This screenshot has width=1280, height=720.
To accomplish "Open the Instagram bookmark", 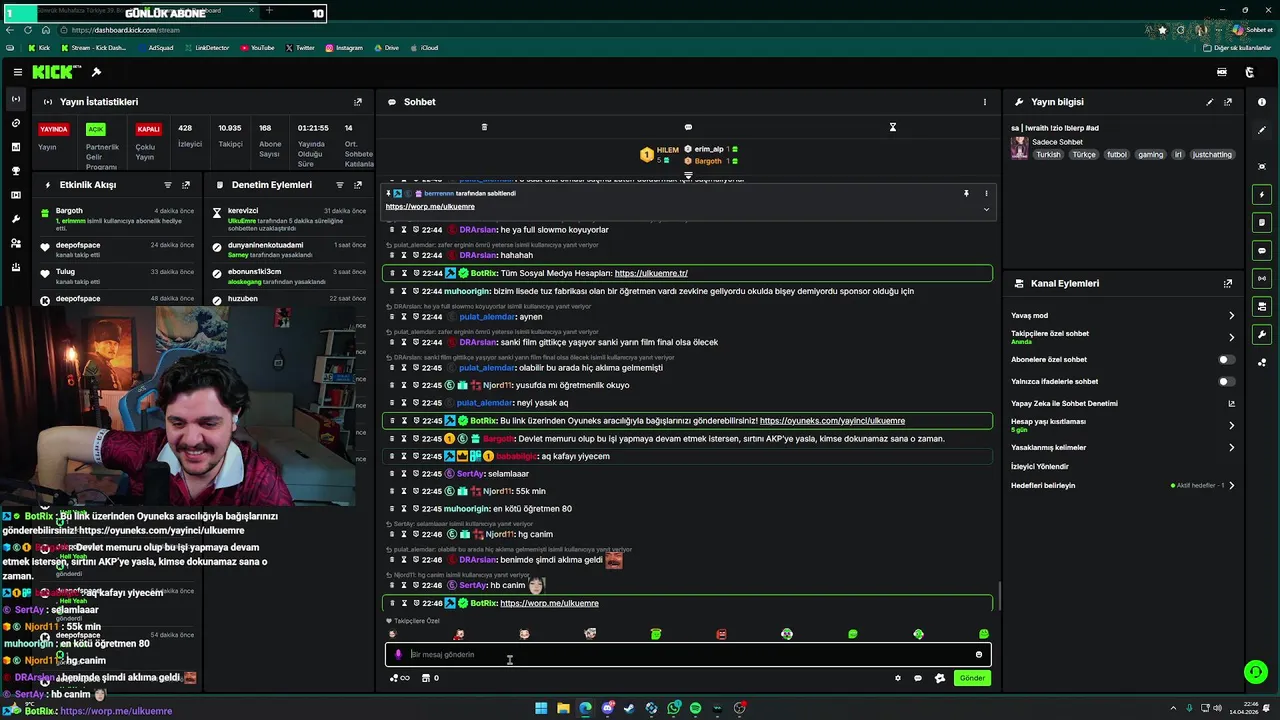I will tap(343, 48).
